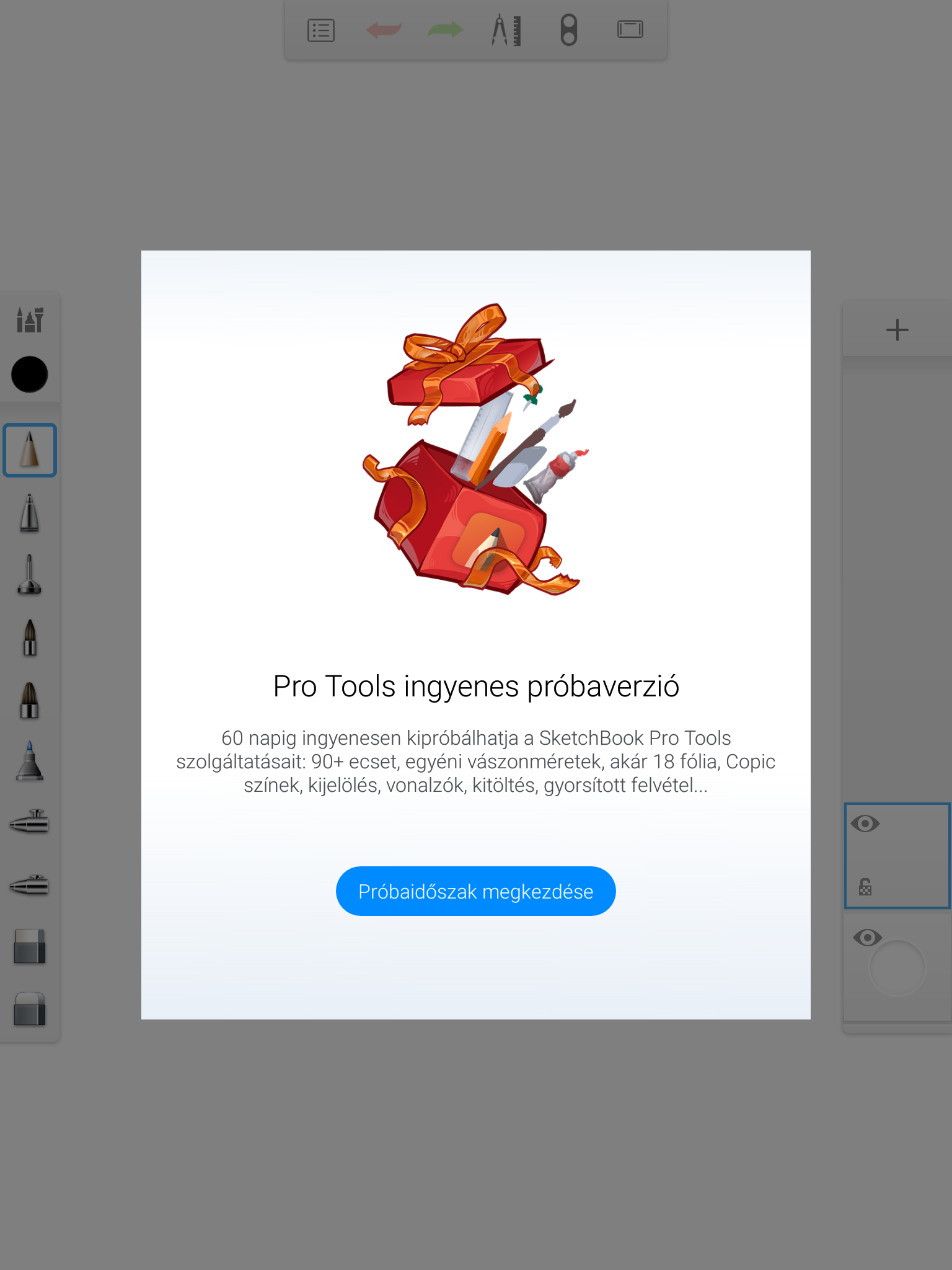
Task: Select the soft eraser tool
Action: coord(30,1009)
